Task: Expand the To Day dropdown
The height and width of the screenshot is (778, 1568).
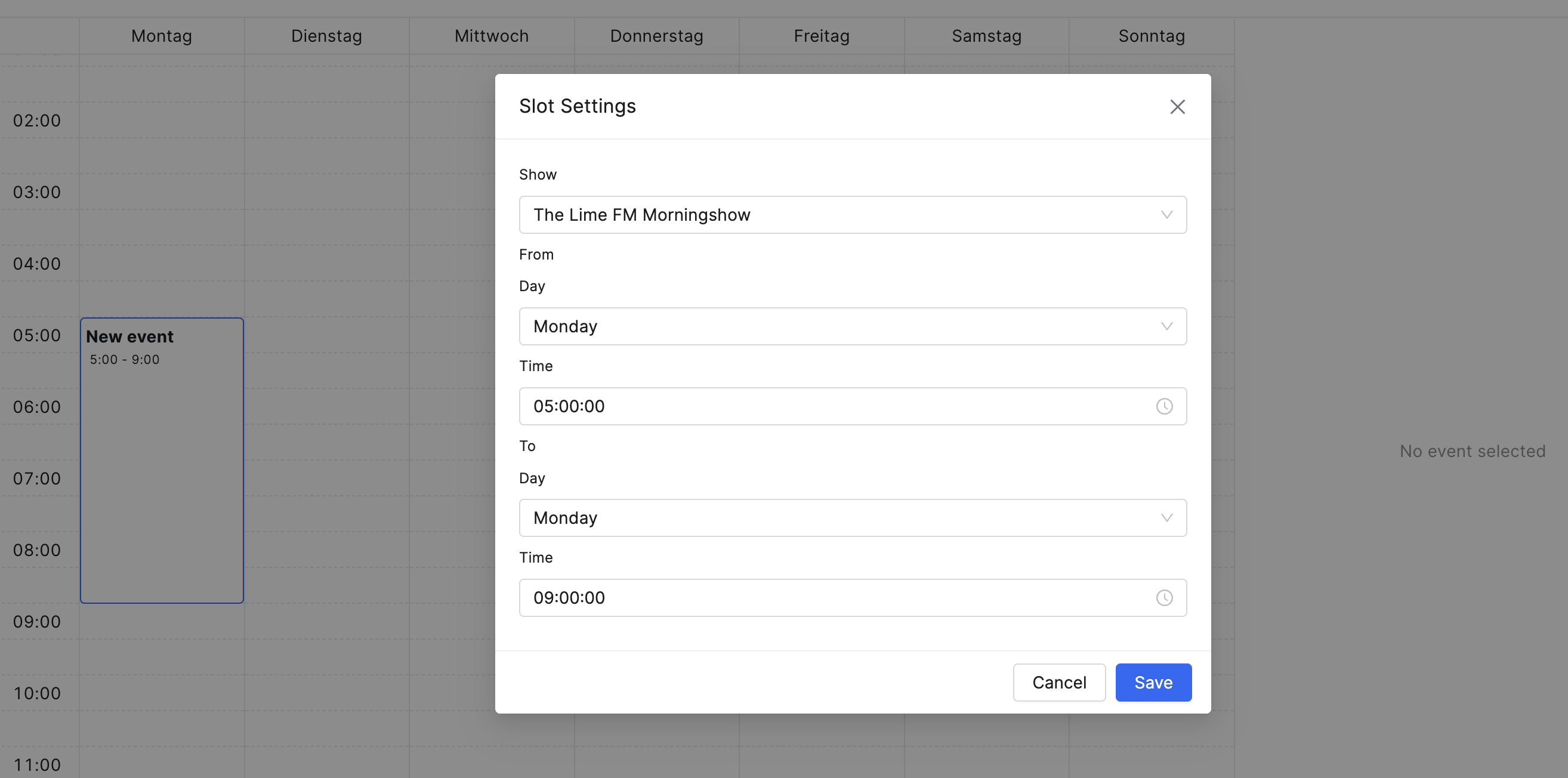Action: pos(853,517)
